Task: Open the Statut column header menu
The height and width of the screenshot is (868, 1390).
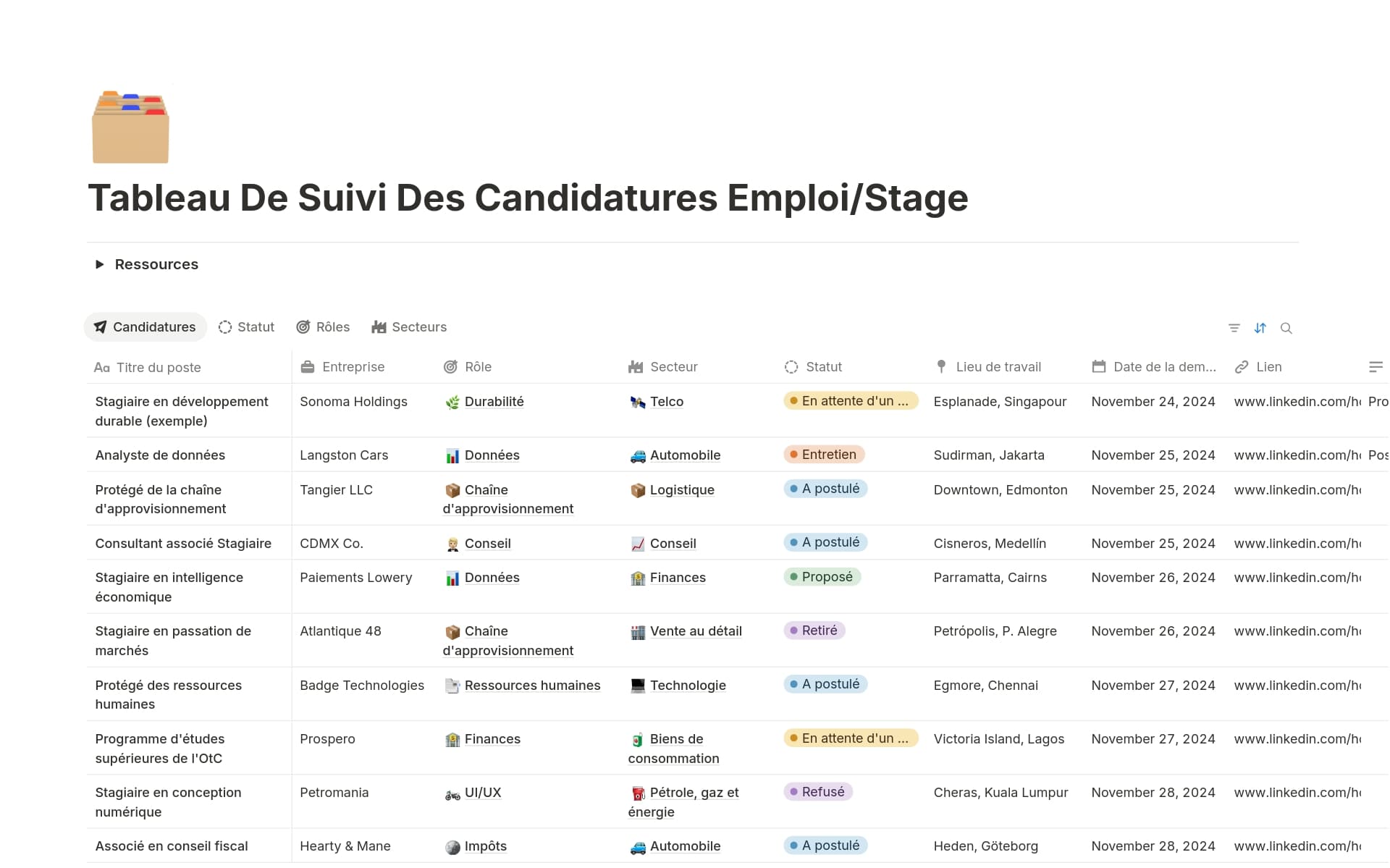Action: point(823,367)
